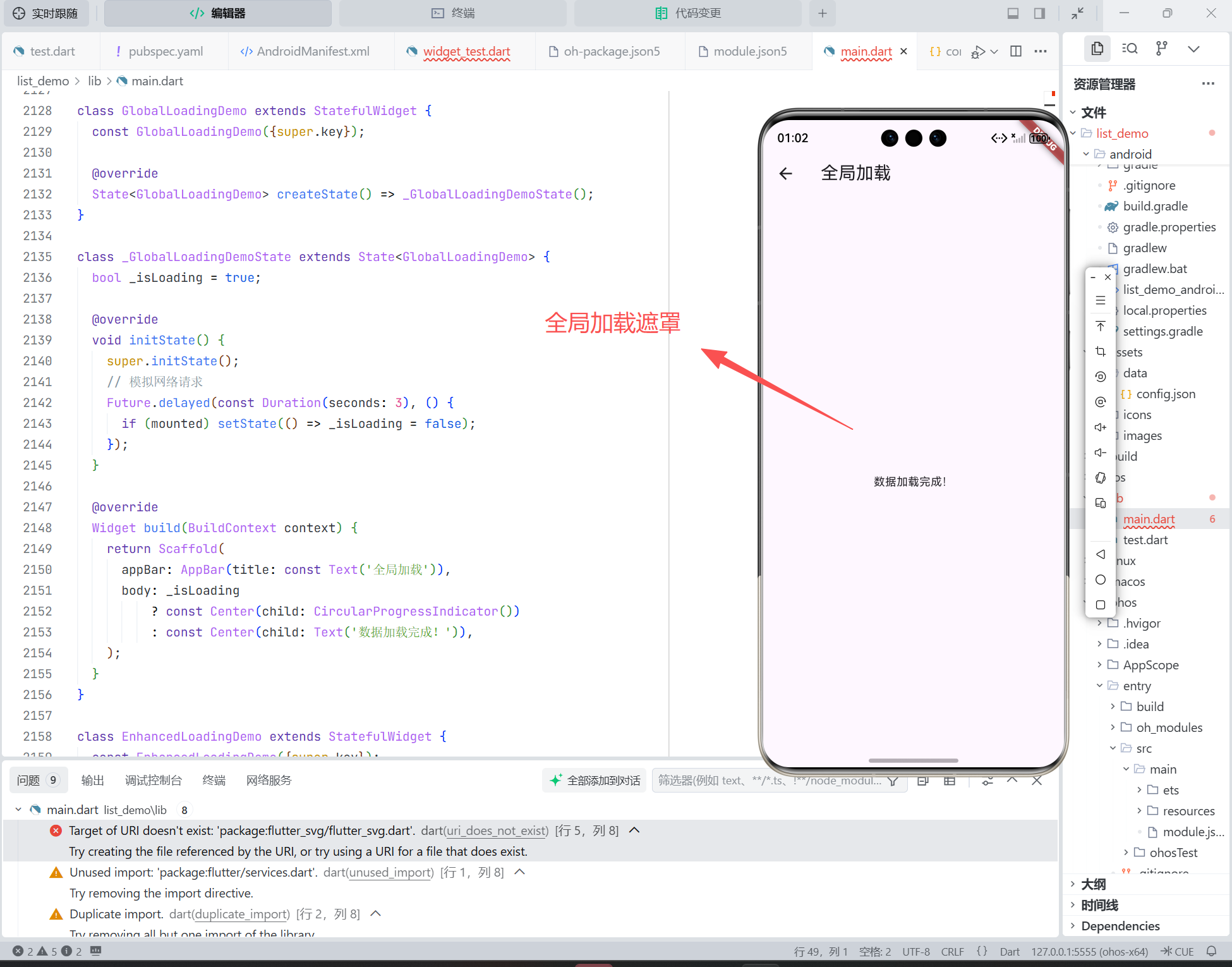Viewport: 1232px width, 967px height.
Task: Click the 全部添加到对话 button
Action: (x=595, y=781)
